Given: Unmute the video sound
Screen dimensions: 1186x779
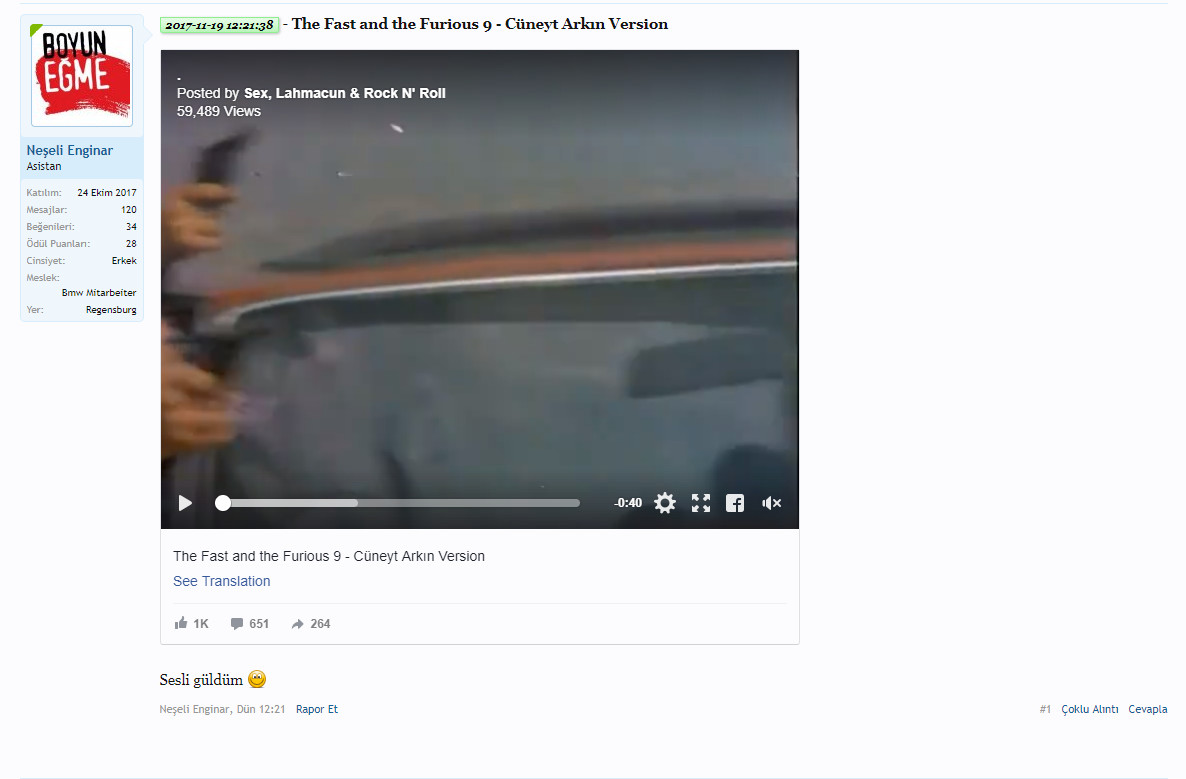Looking at the screenshot, I should pos(772,503).
